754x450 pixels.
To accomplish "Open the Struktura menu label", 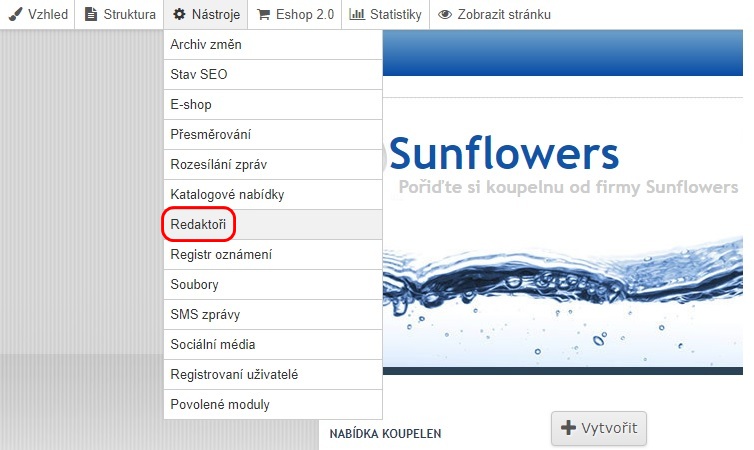I will [x=129, y=14].
